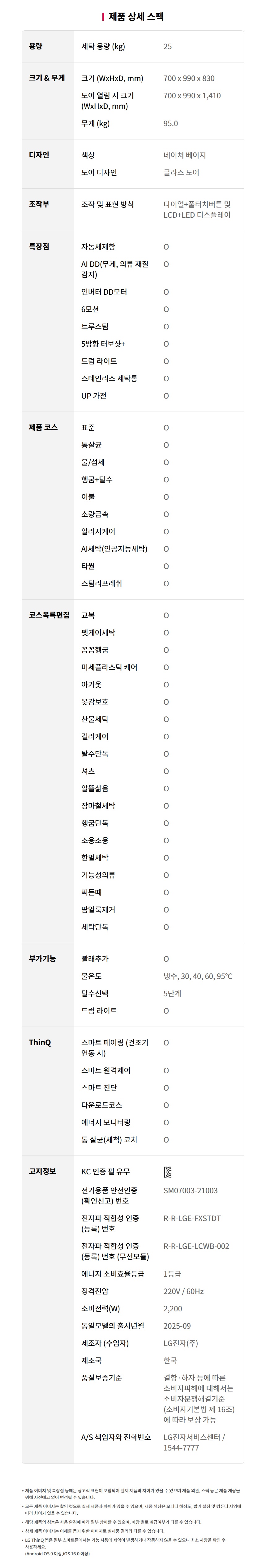Select the 스팀리프레쉬 course label
The image size is (266, 1568).
(102, 583)
